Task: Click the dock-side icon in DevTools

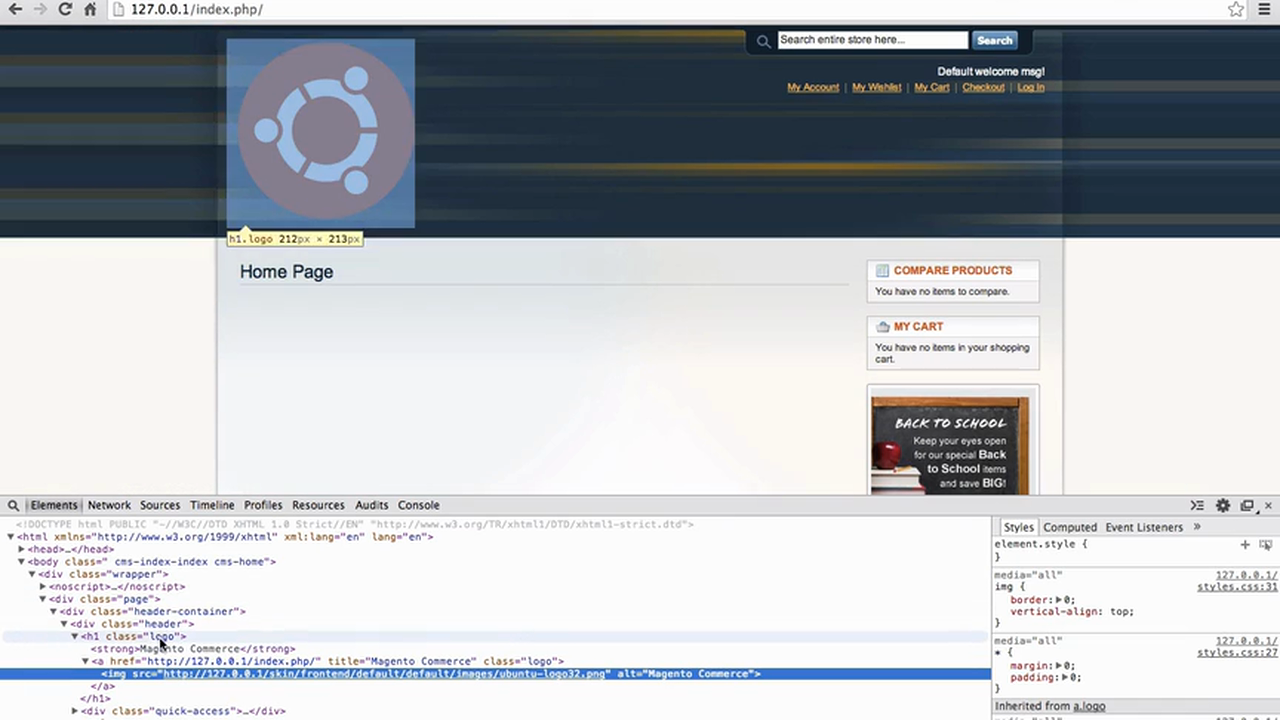Action: [1247, 505]
